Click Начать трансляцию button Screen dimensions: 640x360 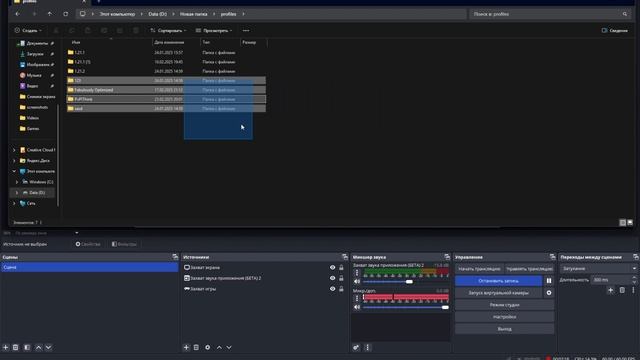tap(479, 269)
